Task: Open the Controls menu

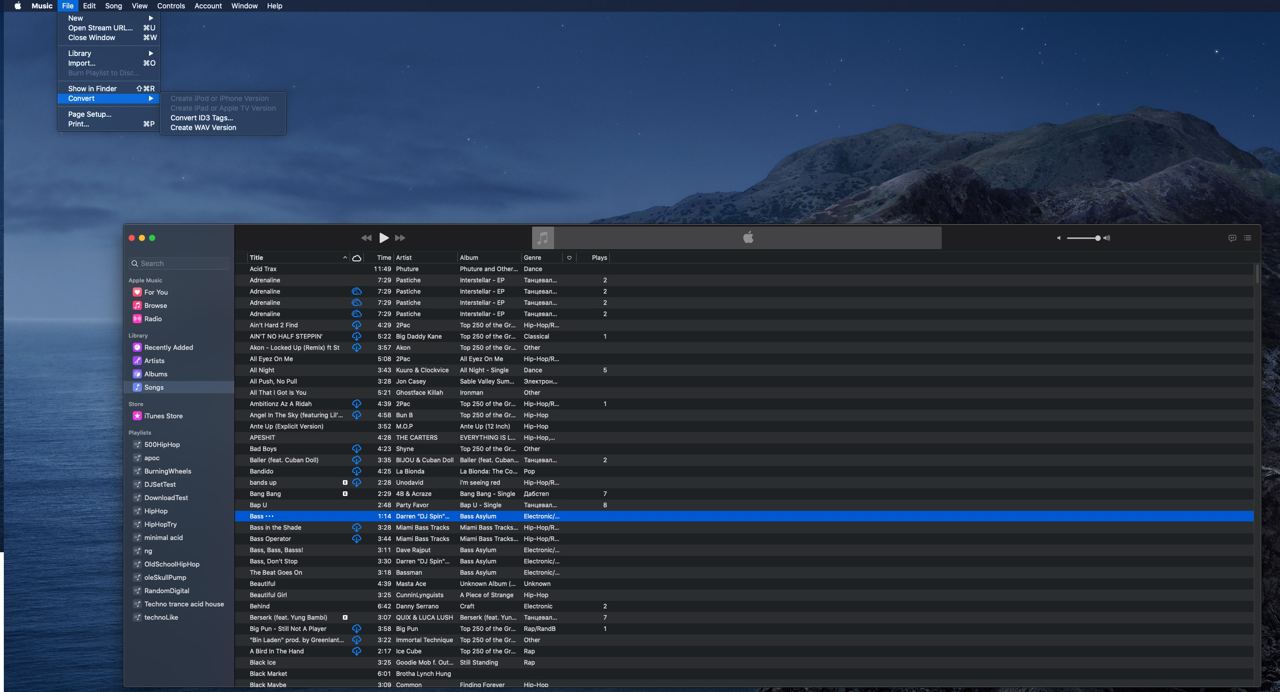Action: 171,6
